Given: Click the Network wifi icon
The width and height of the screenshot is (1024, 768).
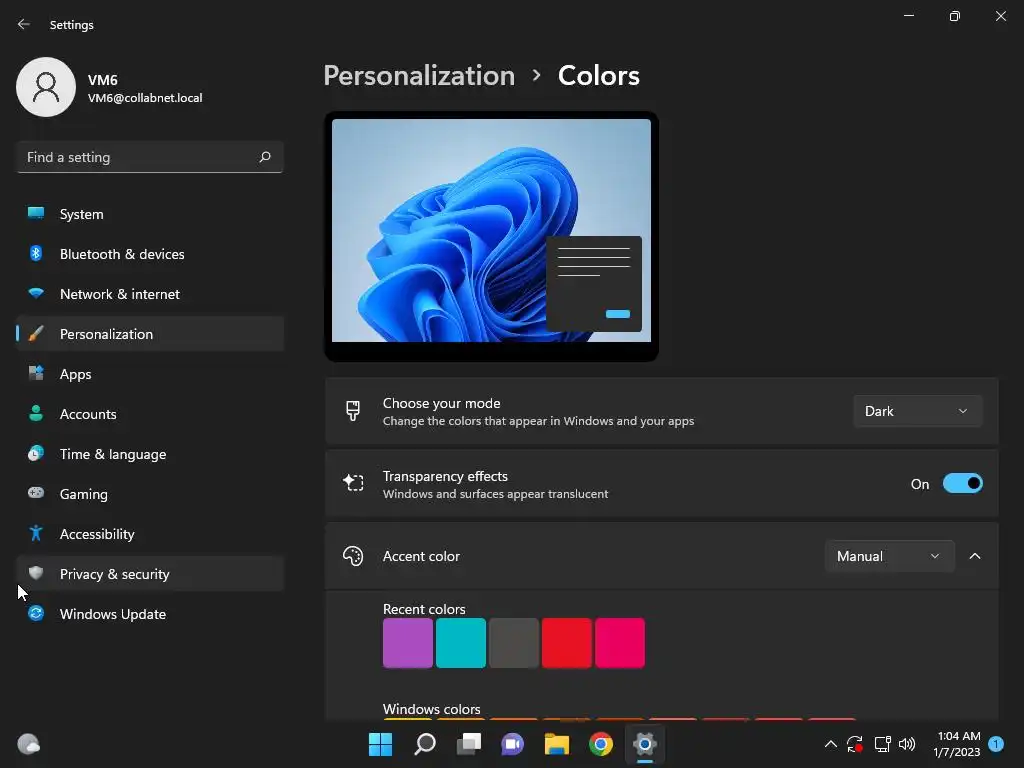Looking at the screenshot, I should click(36, 294).
